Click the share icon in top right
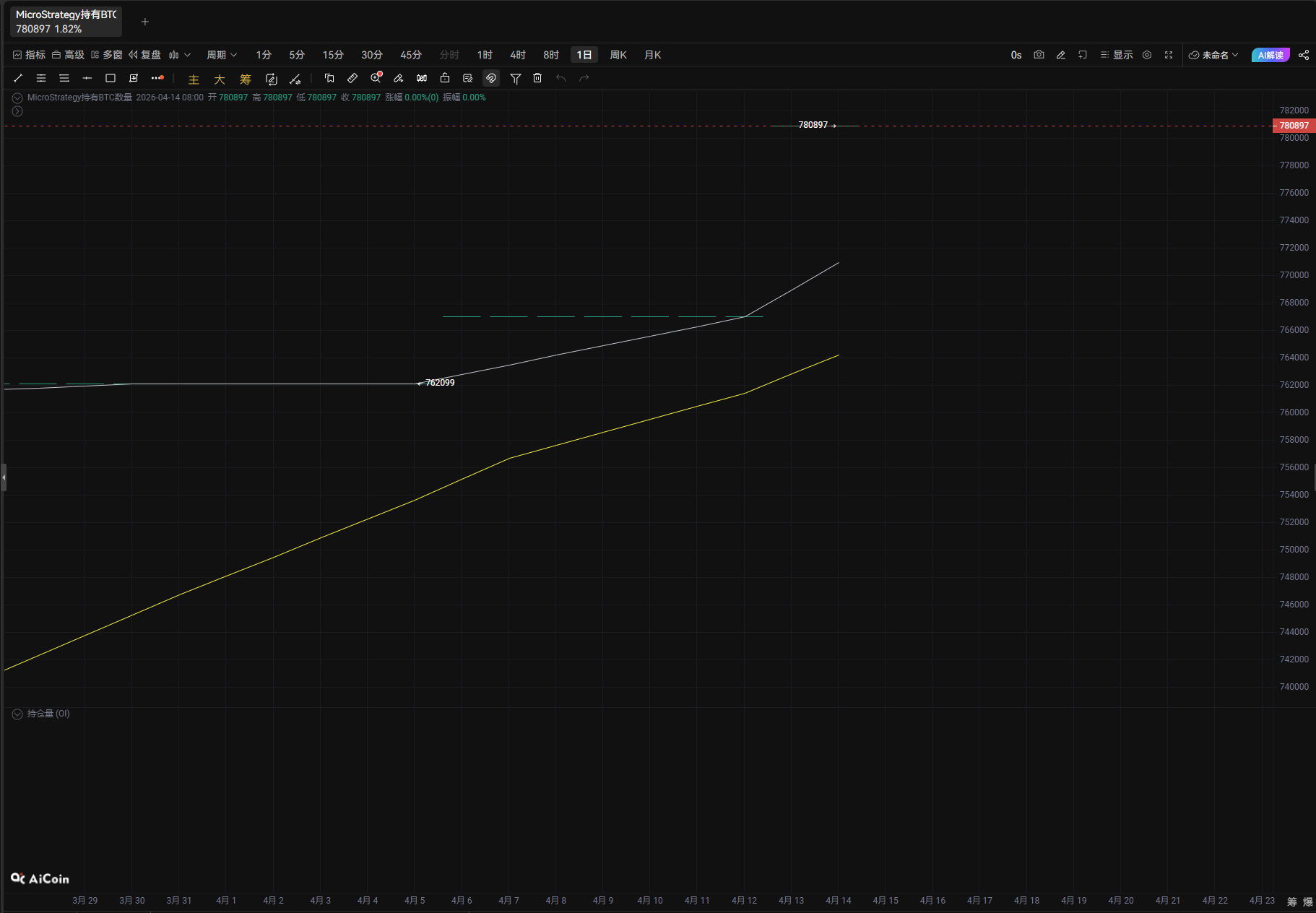The height and width of the screenshot is (913, 1316). pos(1304,55)
